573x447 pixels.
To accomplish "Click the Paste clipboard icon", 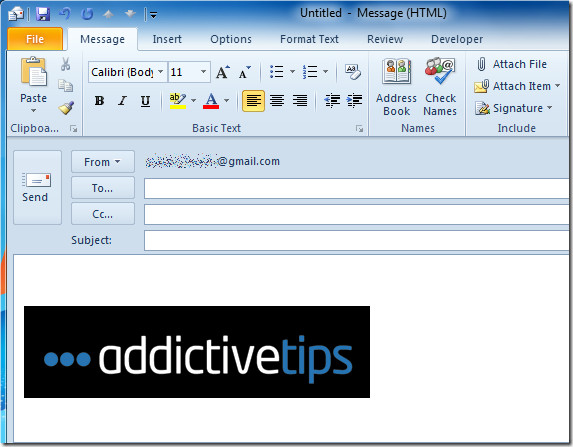I will point(34,72).
